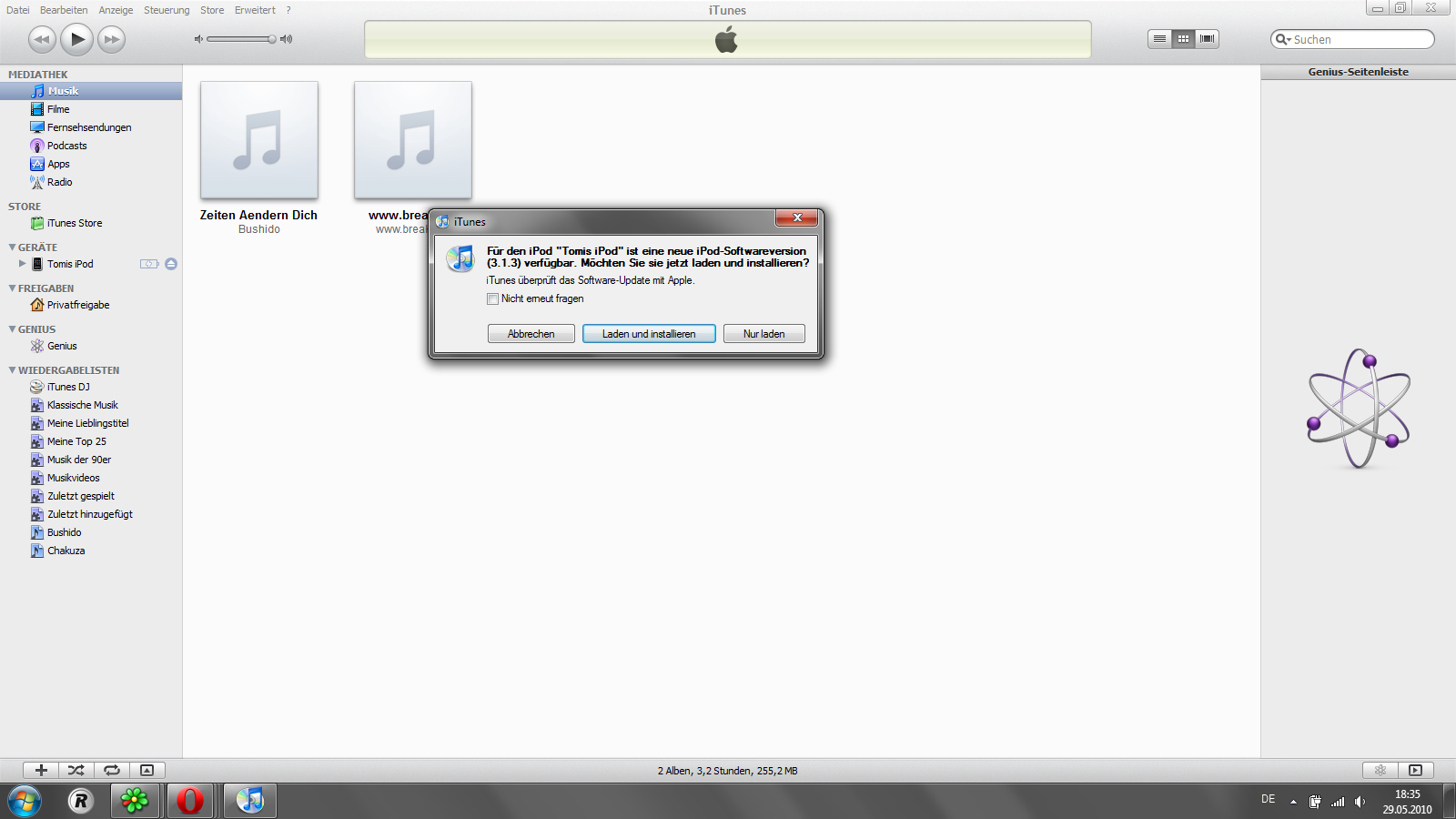Open the Windows Start menu

coord(25,801)
